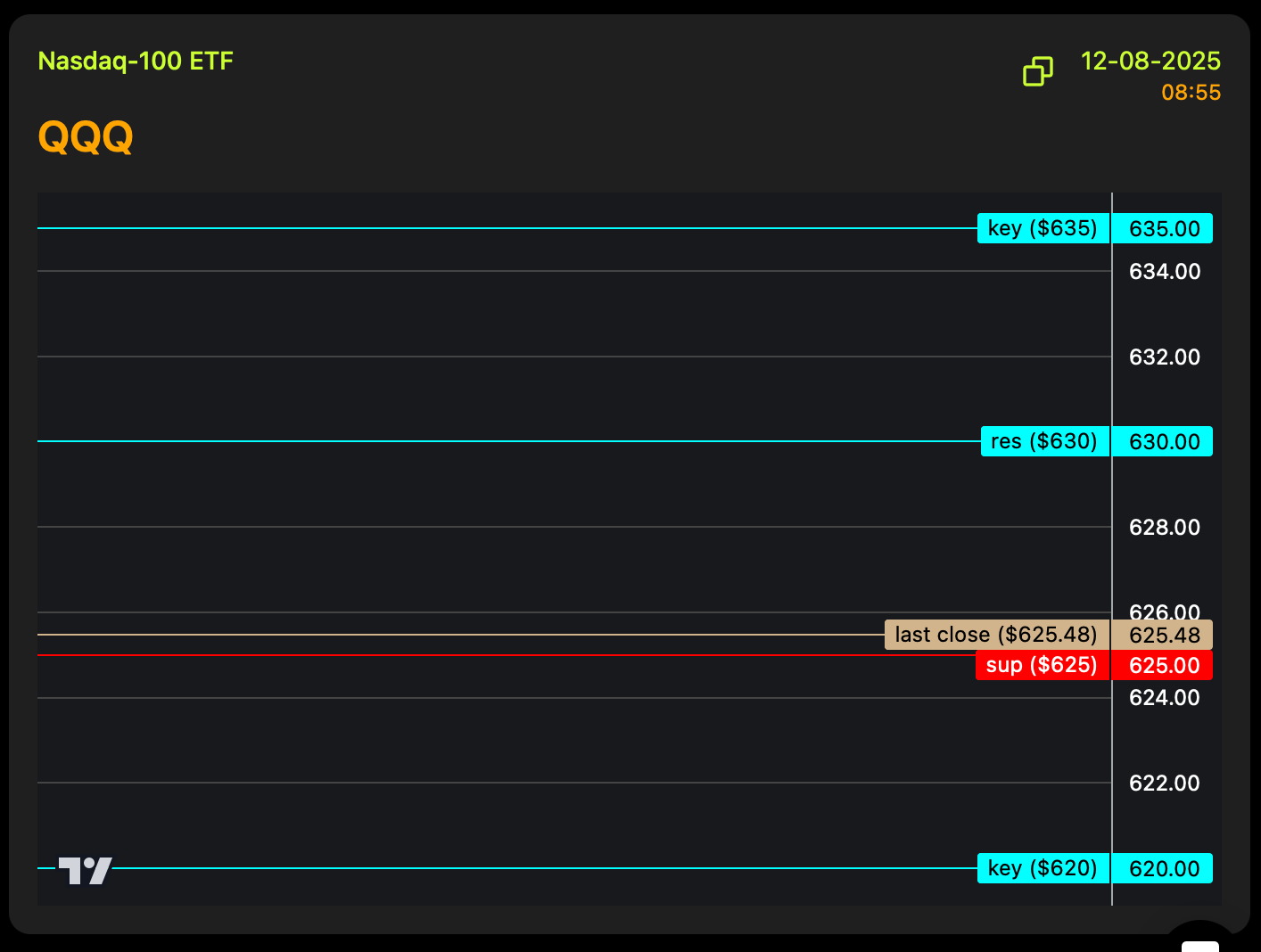Click the QQQ ticker symbol
Image resolution: width=1261 pixels, height=952 pixels.
coord(86,137)
